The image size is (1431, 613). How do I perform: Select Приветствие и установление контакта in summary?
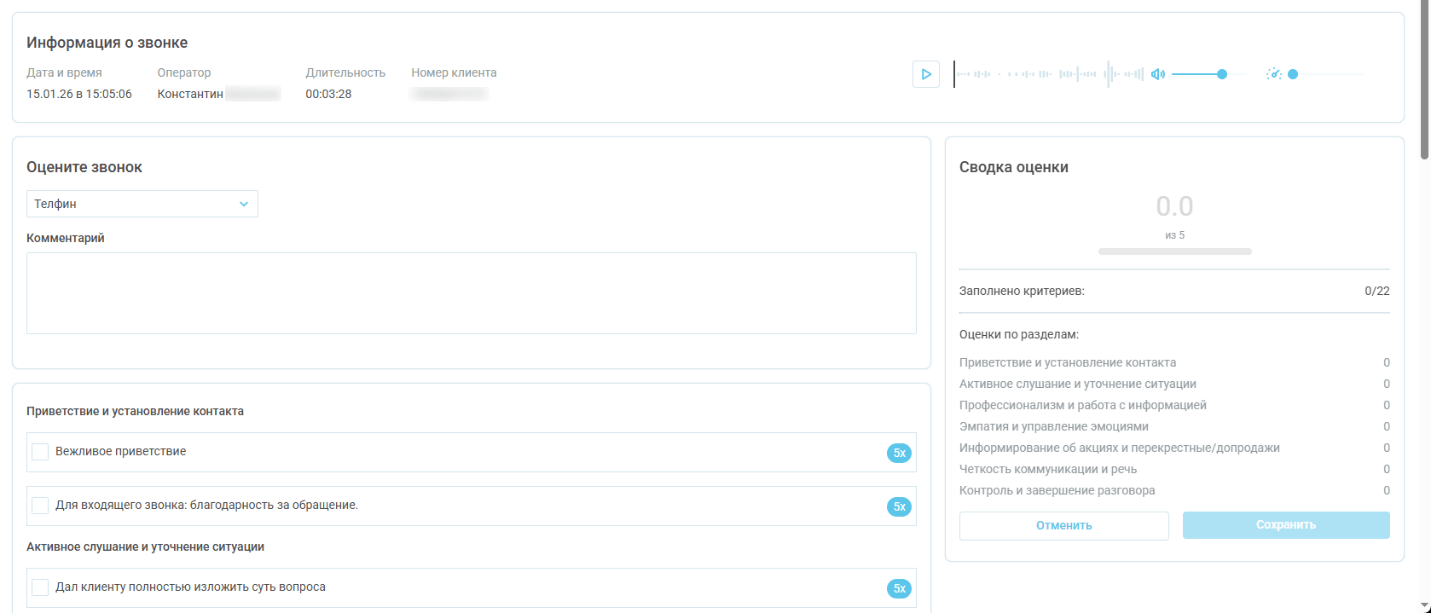1067,363
